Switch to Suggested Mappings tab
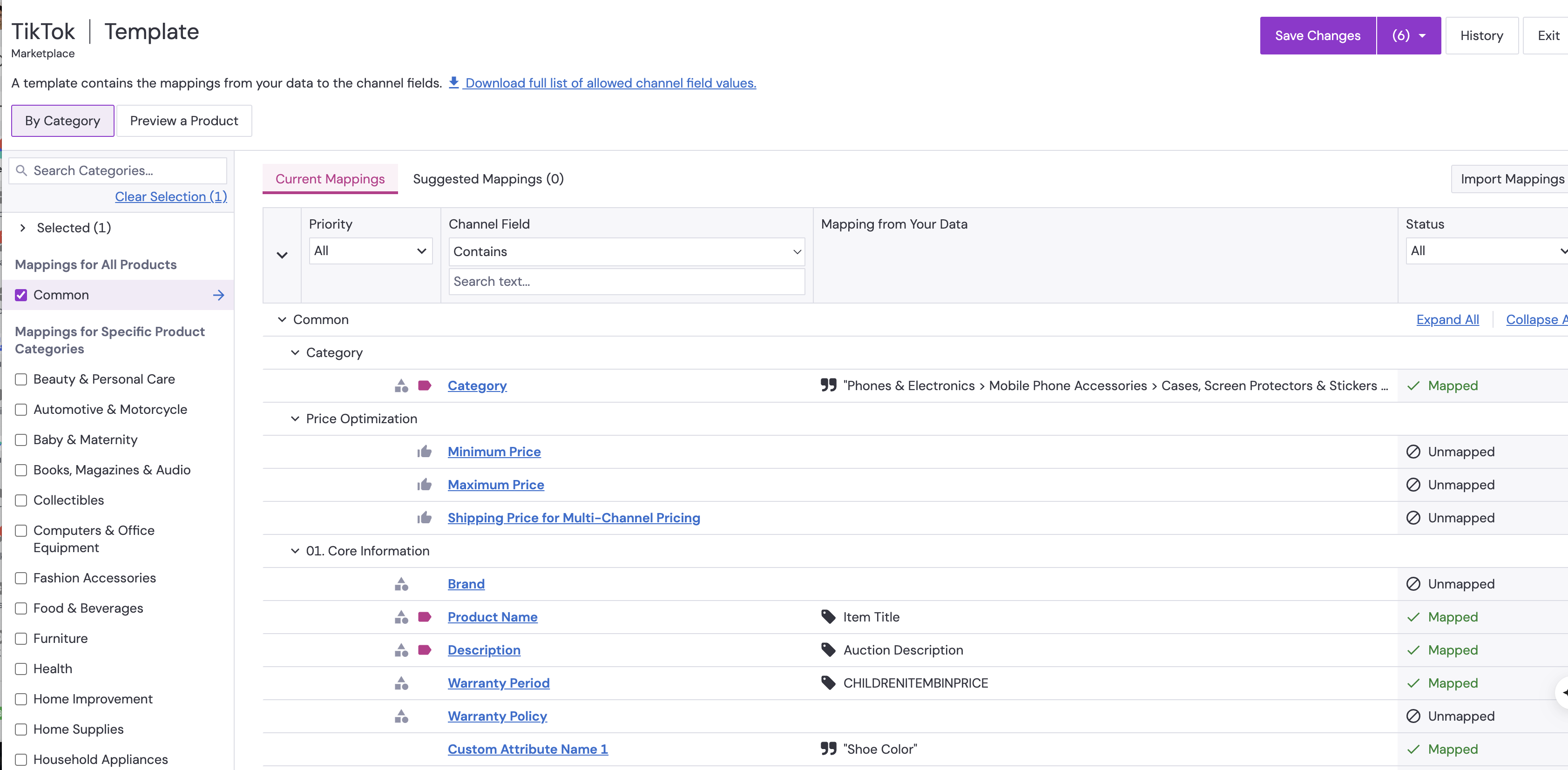Image resolution: width=1568 pixels, height=770 pixels. point(487,179)
